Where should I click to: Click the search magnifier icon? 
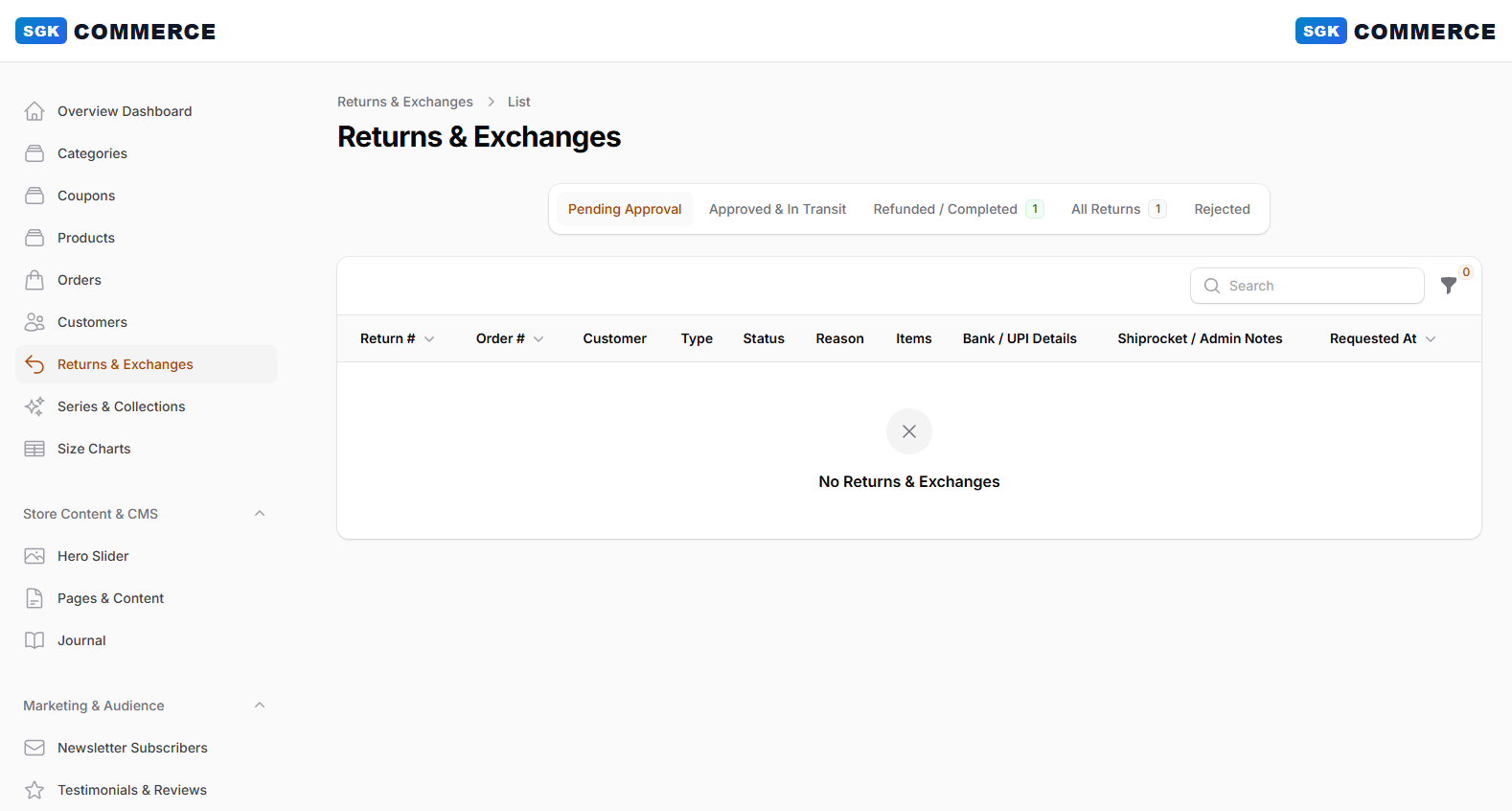[1212, 286]
